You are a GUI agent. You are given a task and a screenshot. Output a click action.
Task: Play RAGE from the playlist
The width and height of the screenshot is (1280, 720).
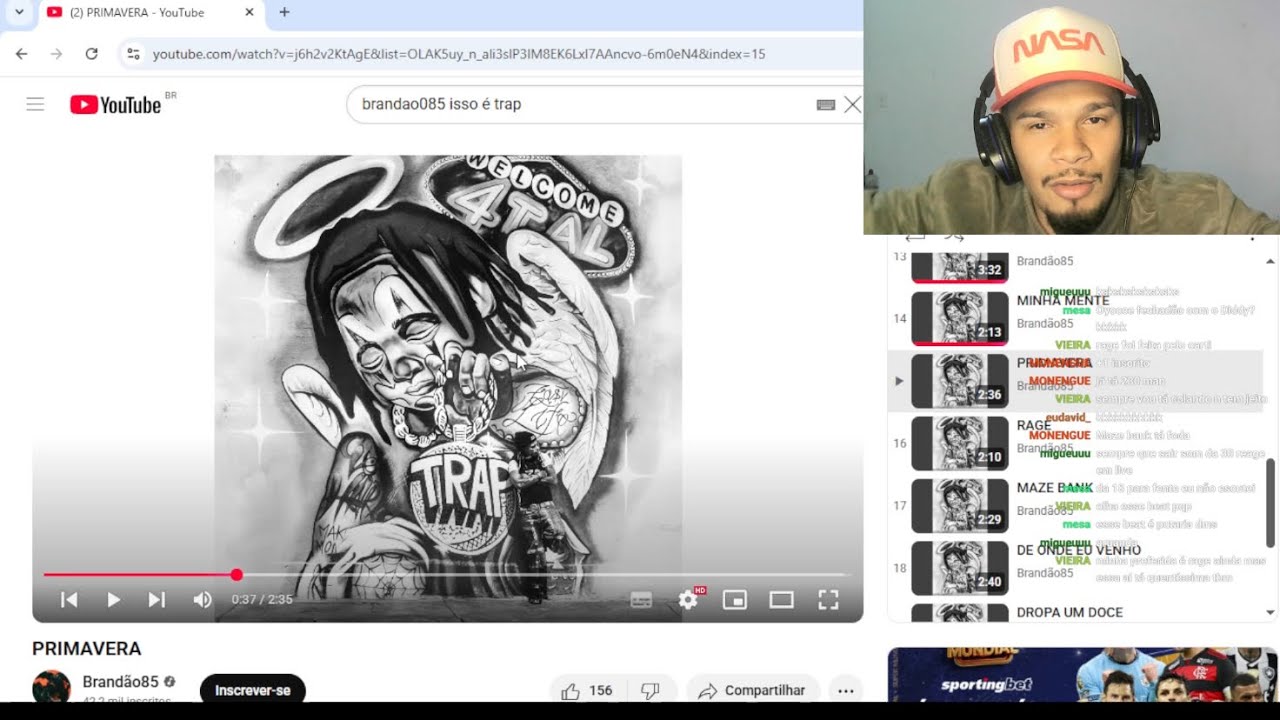click(x=1075, y=443)
